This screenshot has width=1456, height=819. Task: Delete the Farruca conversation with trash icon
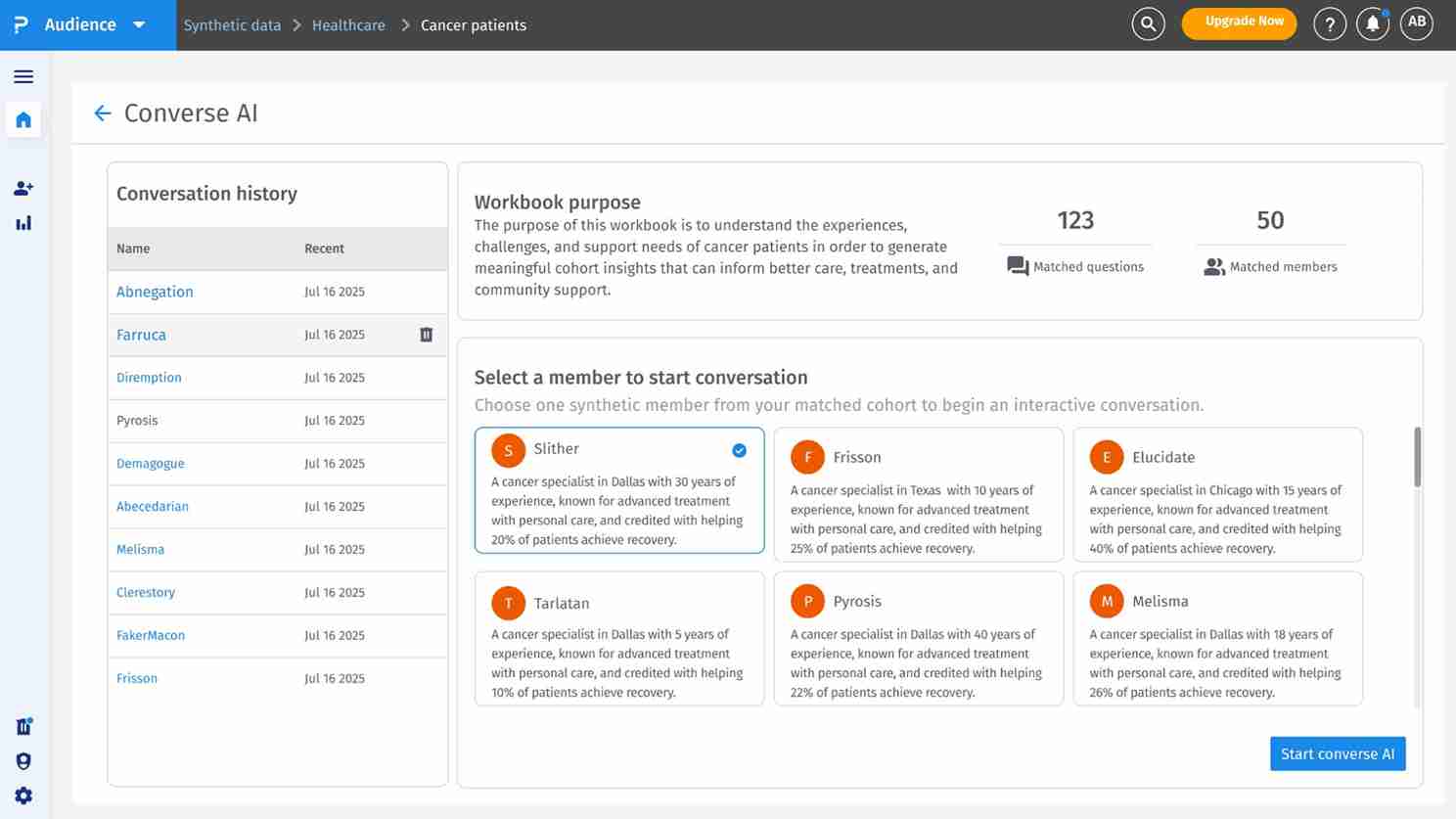tap(426, 335)
